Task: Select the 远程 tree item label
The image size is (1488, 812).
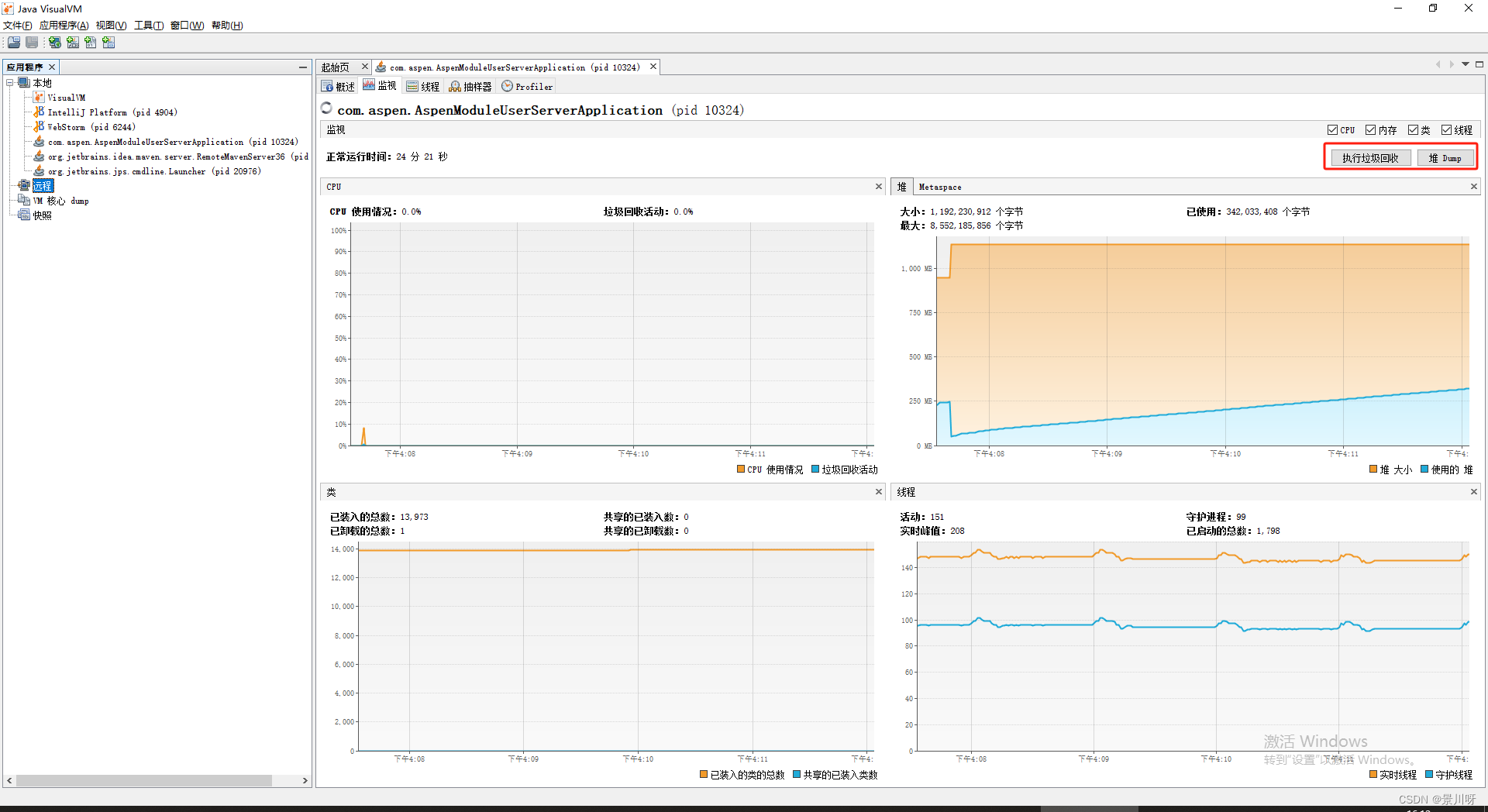Action: coord(43,186)
